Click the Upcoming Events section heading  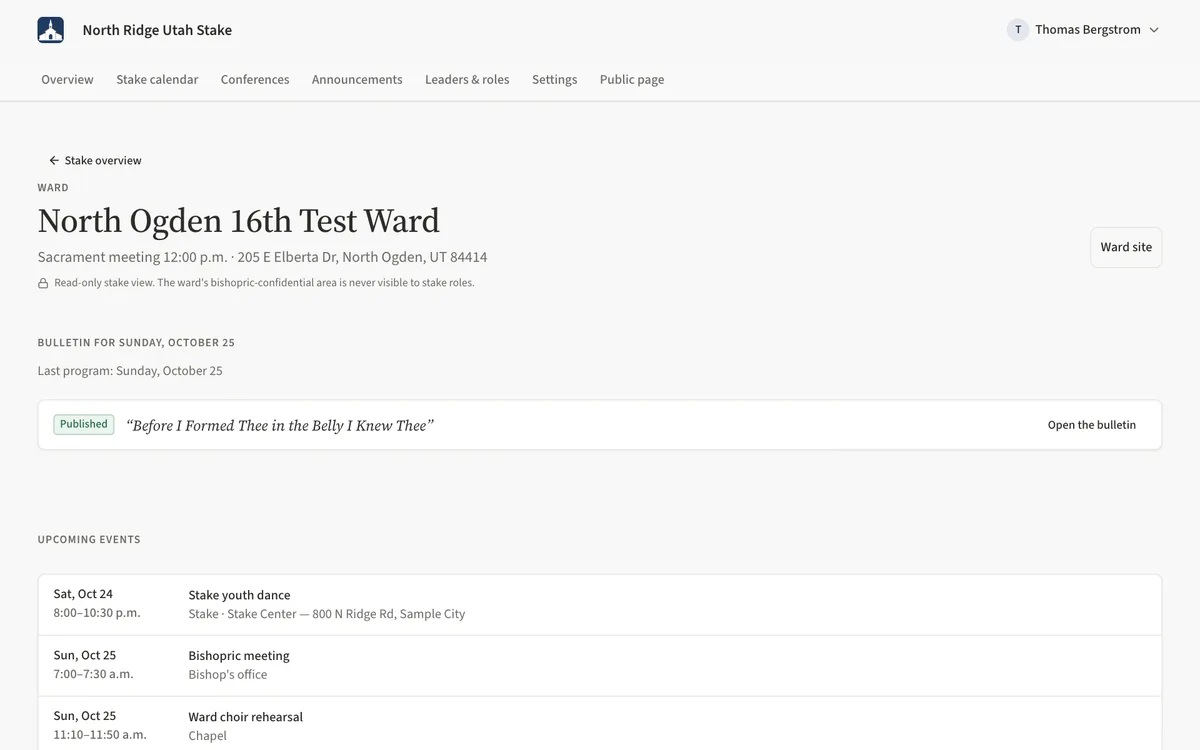pos(89,540)
